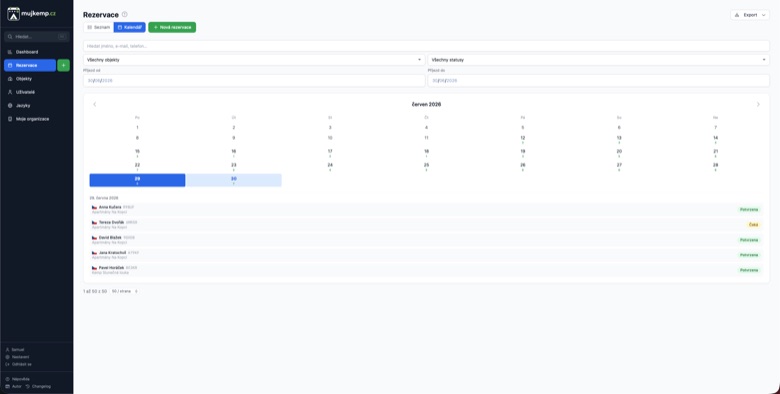Click the Nová rezervace button

click(x=172, y=27)
